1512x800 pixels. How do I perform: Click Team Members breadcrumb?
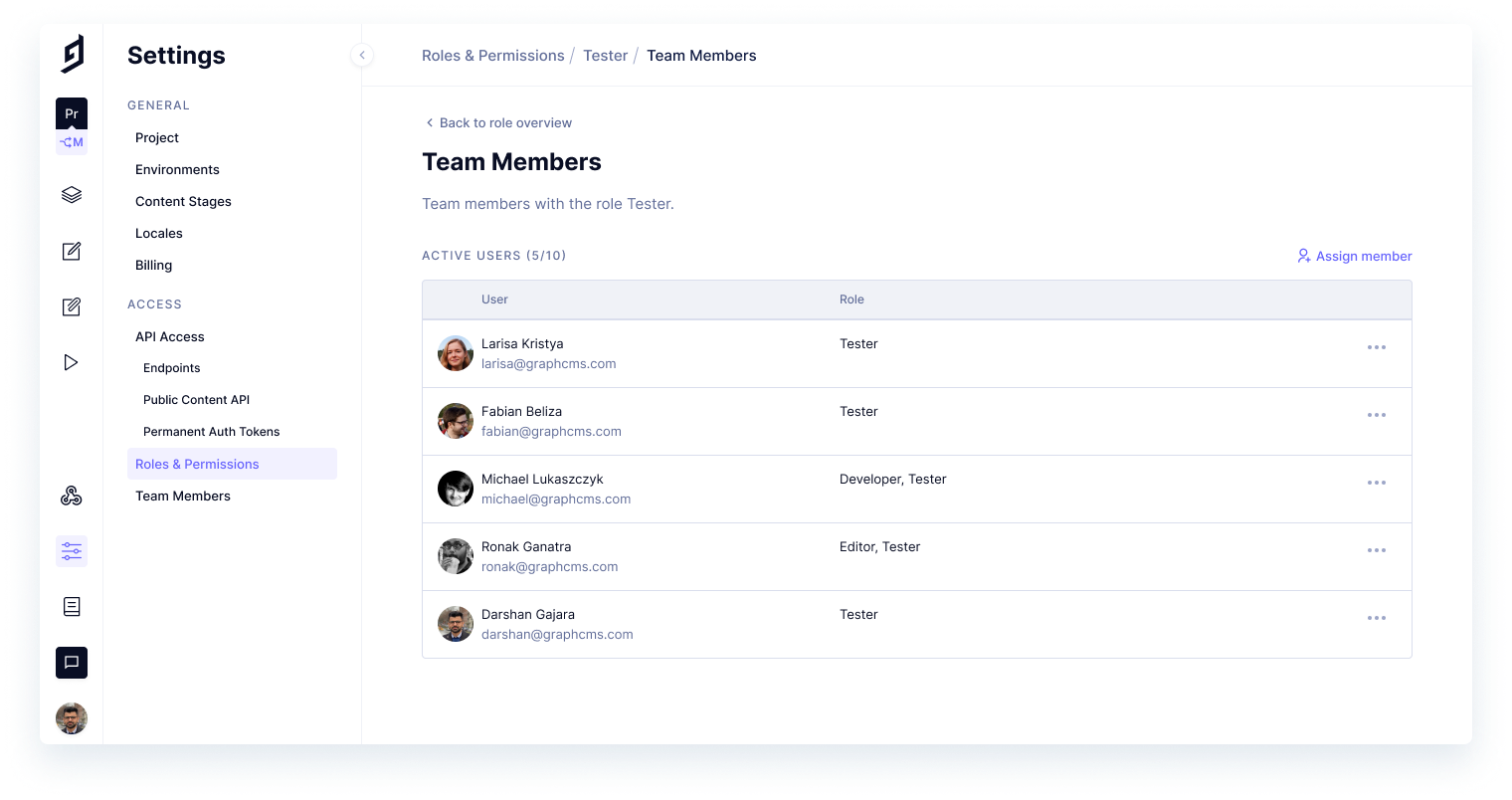pyautogui.click(x=701, y=56)
